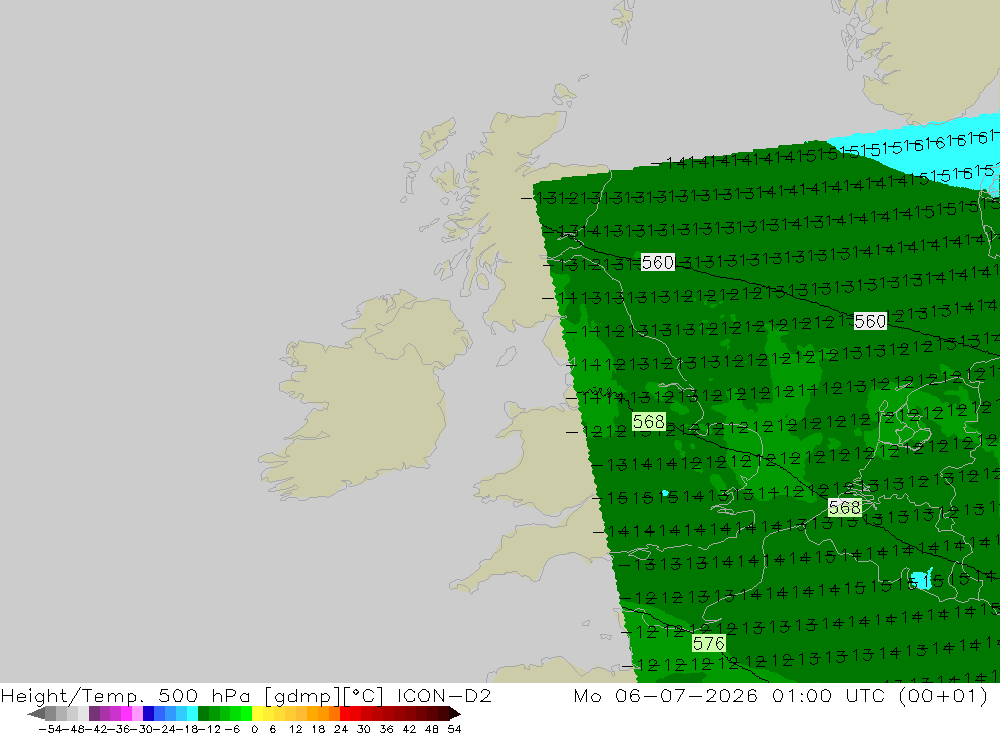This screenshot has width=1000, height=733.
Task: Click the "0" legend value
Action: (x=254, y=729)
